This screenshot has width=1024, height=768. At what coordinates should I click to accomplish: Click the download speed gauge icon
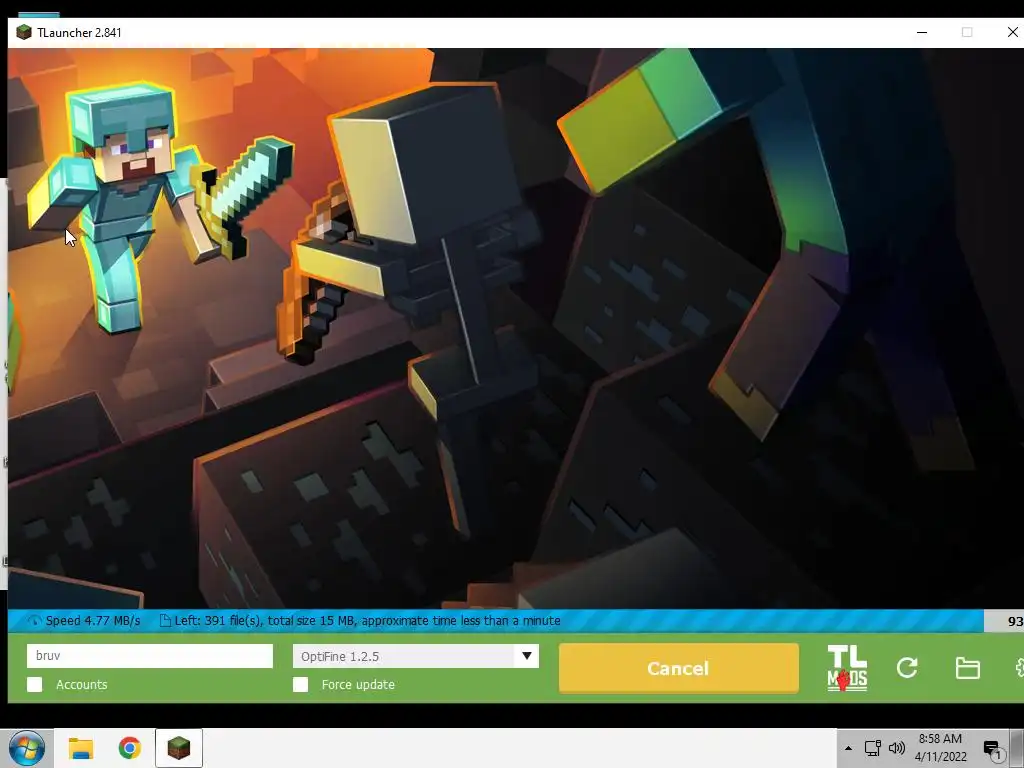(35, 620)
